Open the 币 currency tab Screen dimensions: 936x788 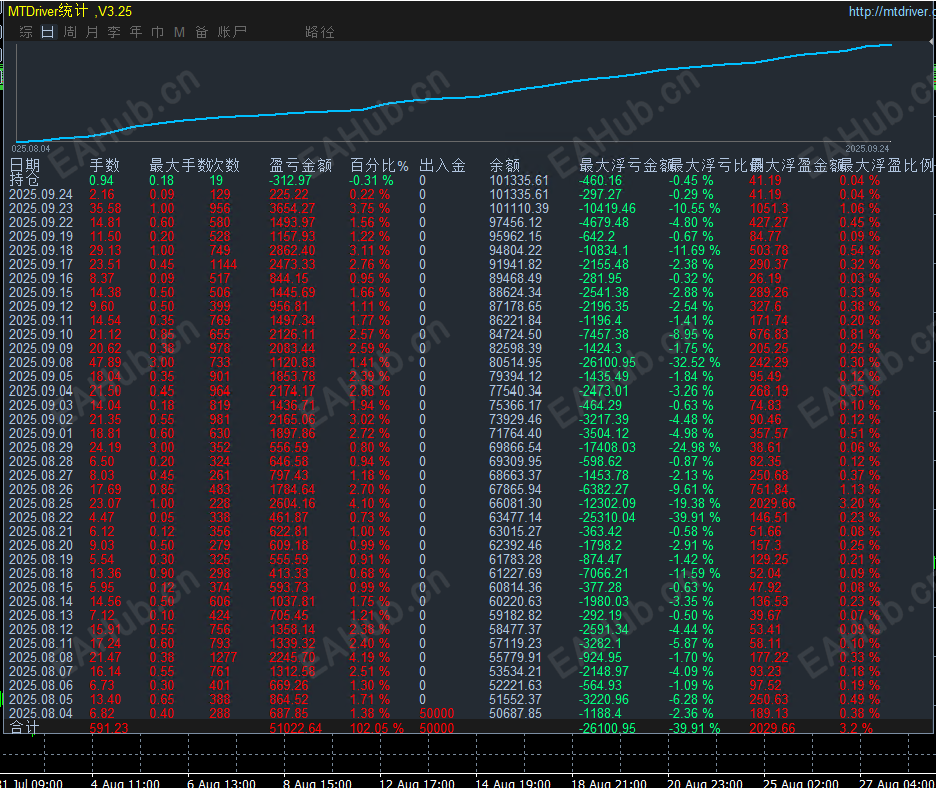158,32
